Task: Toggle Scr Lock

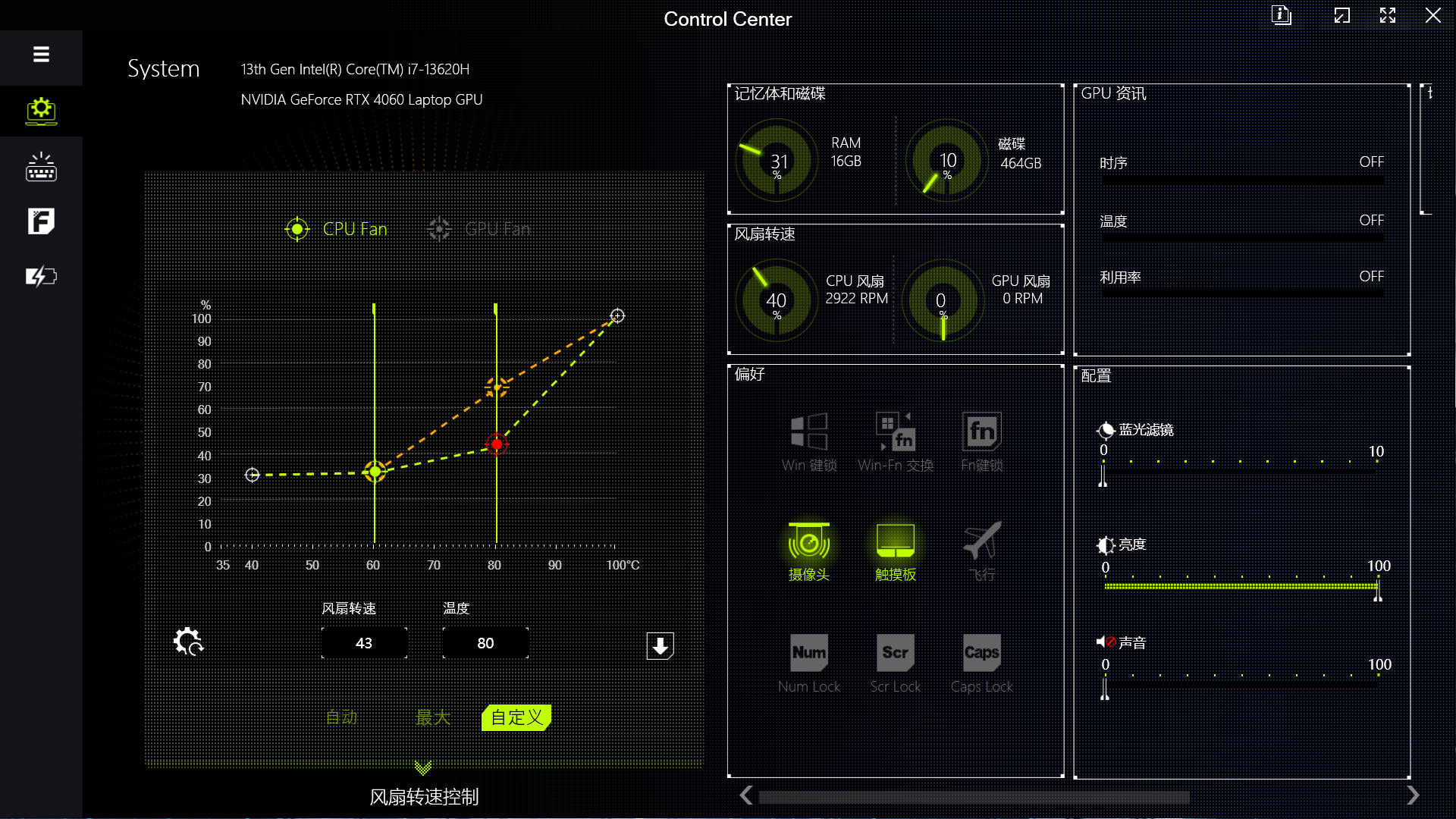Action: [896, 664]
